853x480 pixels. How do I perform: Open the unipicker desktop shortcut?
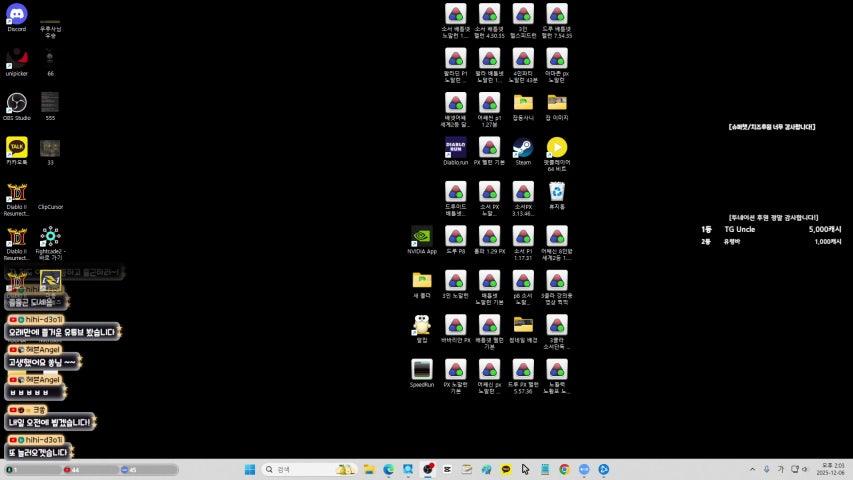pos(17,59)
